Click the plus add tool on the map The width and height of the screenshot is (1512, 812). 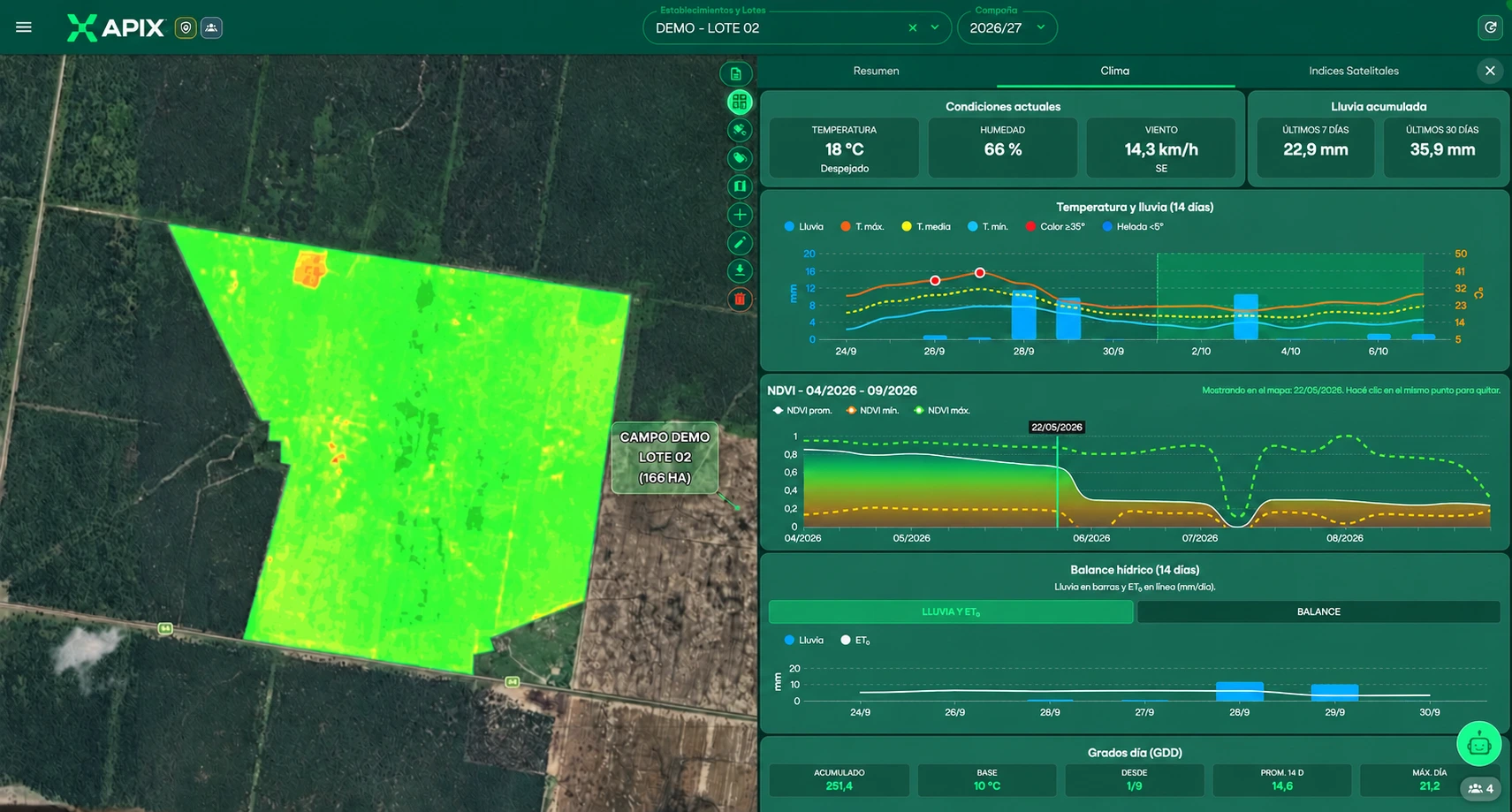click(x=740, y=215)
